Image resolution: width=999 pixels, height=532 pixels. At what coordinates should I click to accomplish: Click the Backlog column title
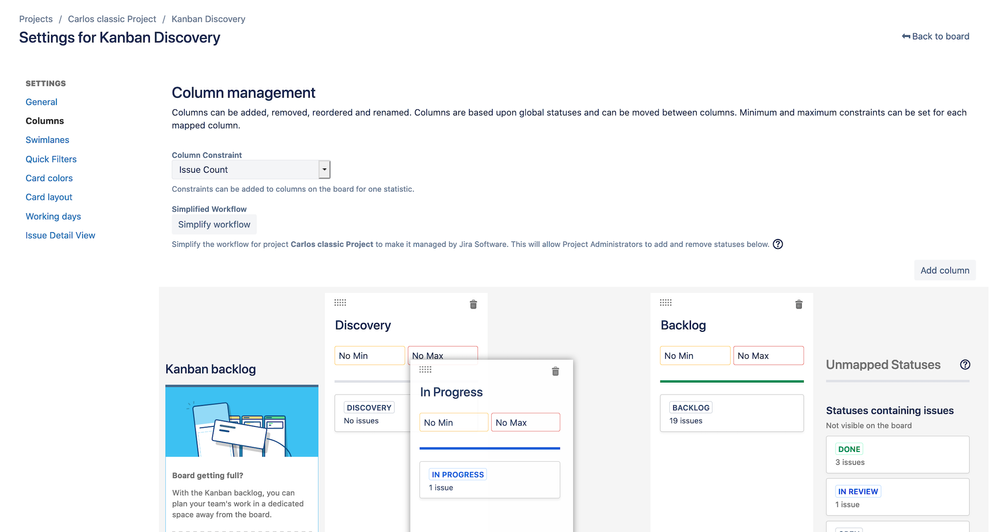tap(683, 326)
